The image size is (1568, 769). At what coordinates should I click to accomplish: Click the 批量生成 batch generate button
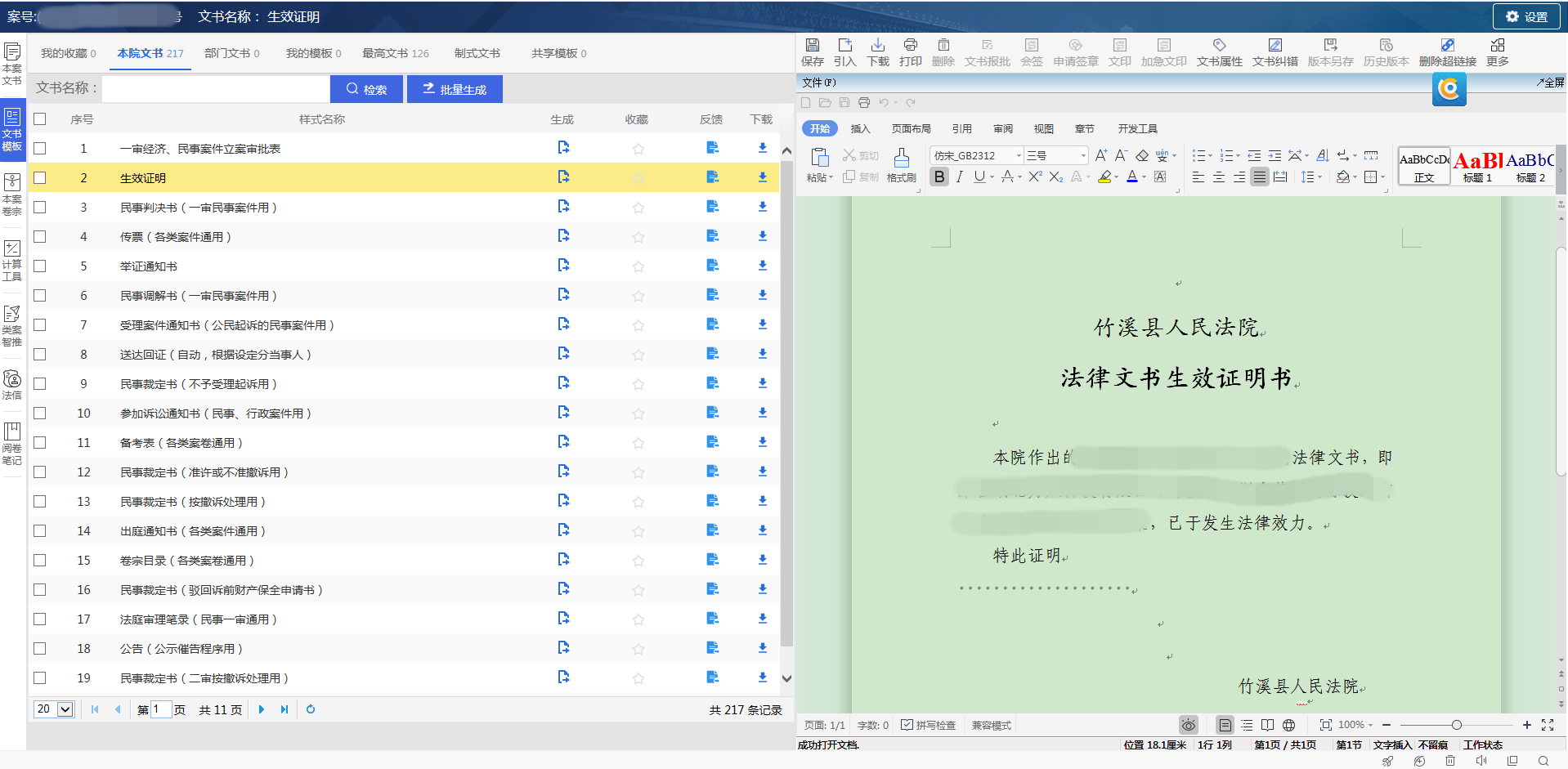[455, 89]
